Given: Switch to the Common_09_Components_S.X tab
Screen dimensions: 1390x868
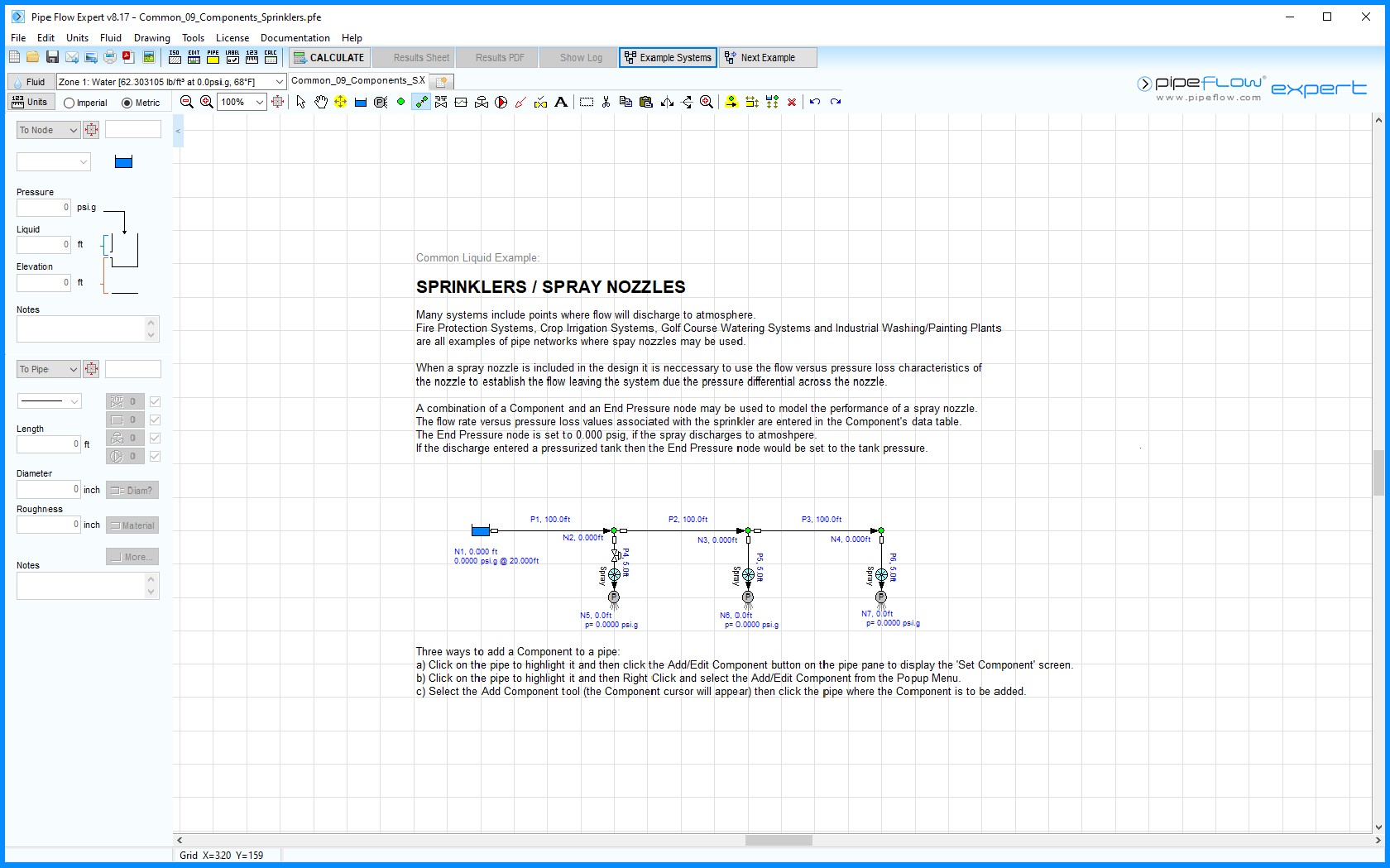Looking at the screenshot, I should pos(358,81).
